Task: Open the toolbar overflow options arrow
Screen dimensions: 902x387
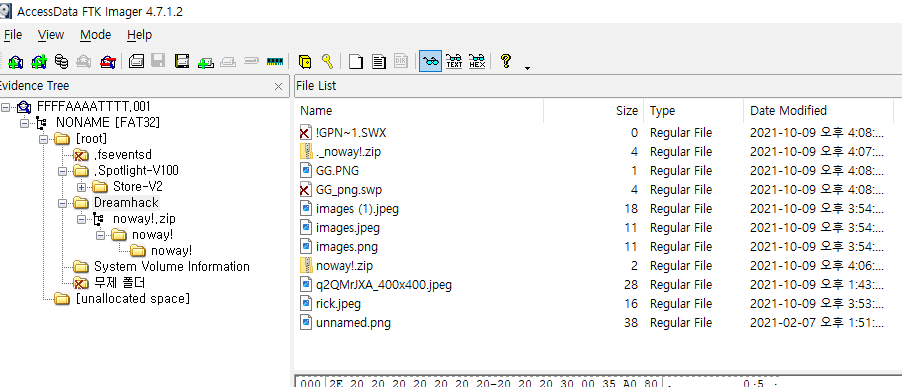Action: tap(527, 68)
